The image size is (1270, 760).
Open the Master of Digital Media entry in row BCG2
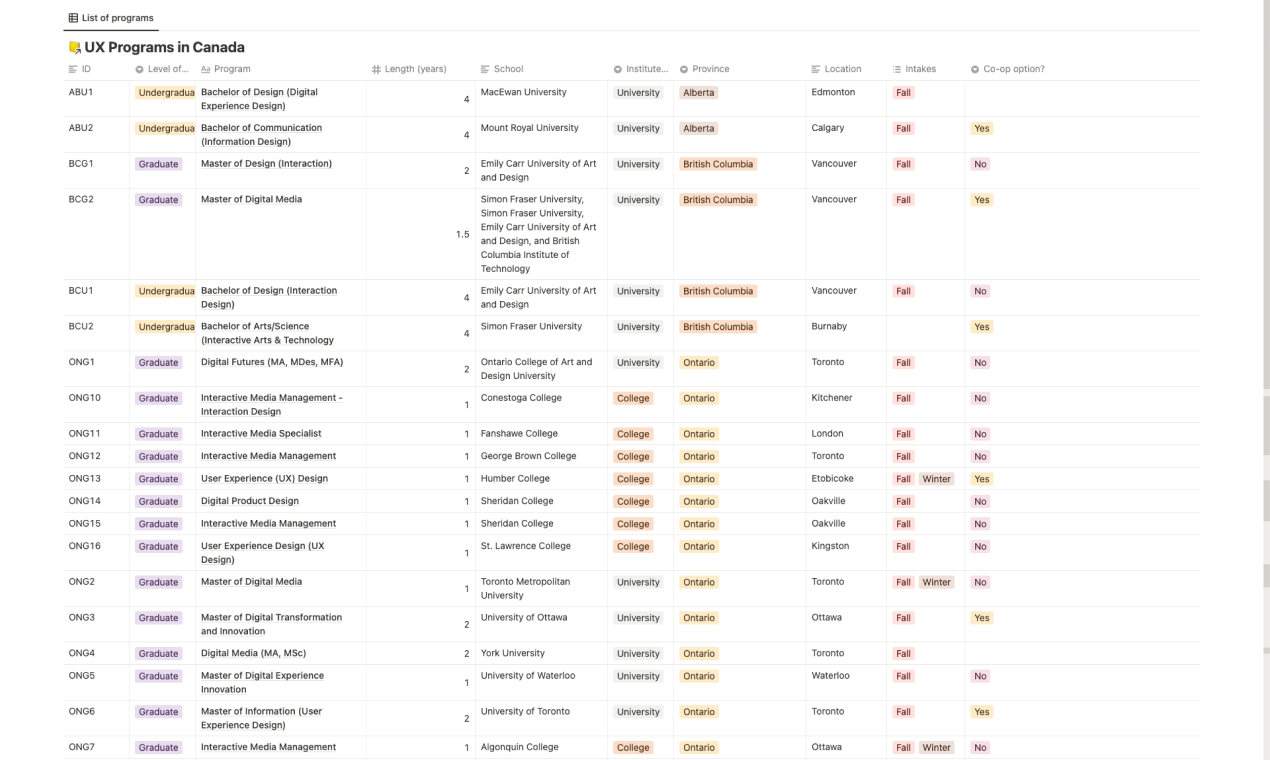pyautogui.click(x=251, y=199)
